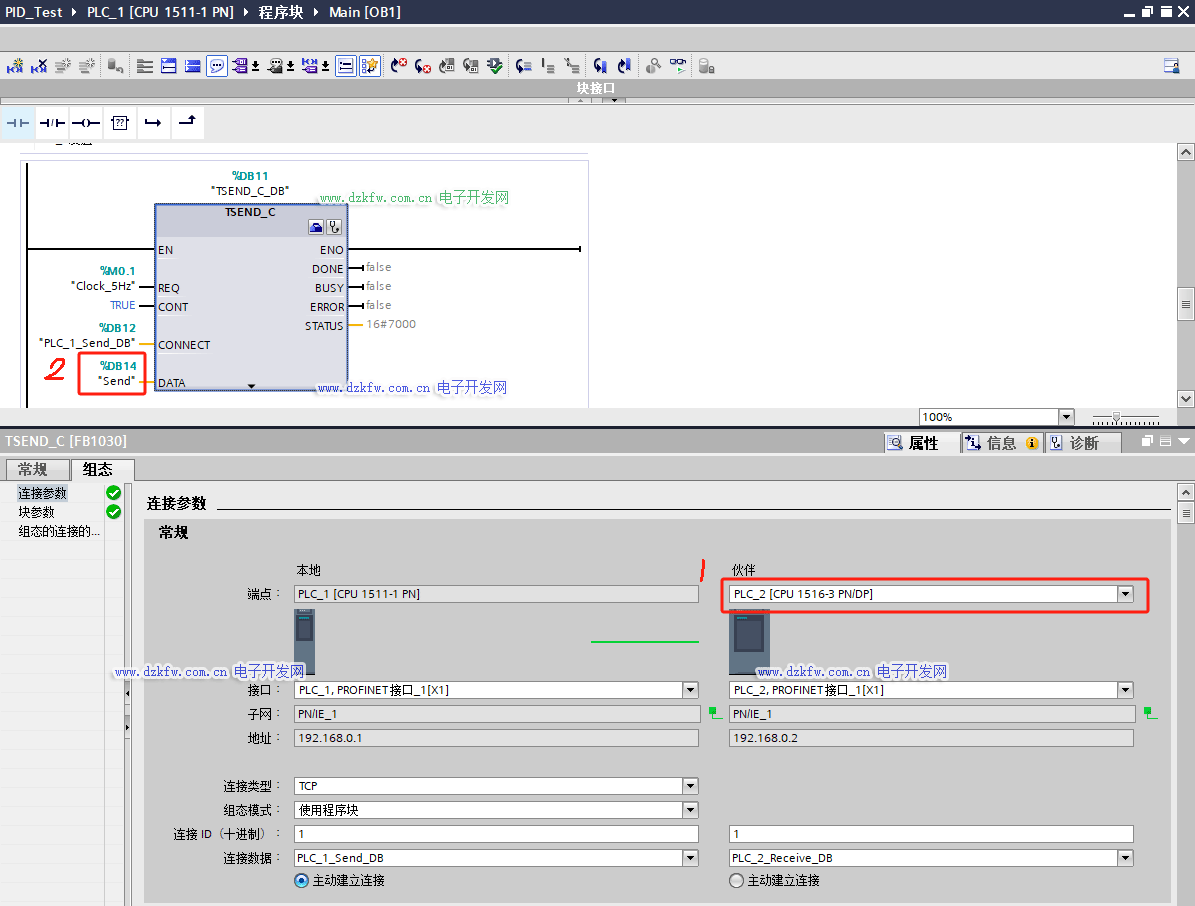
Task: Toggle free-form comments speech bubble icon
Action: pos(216,66)
